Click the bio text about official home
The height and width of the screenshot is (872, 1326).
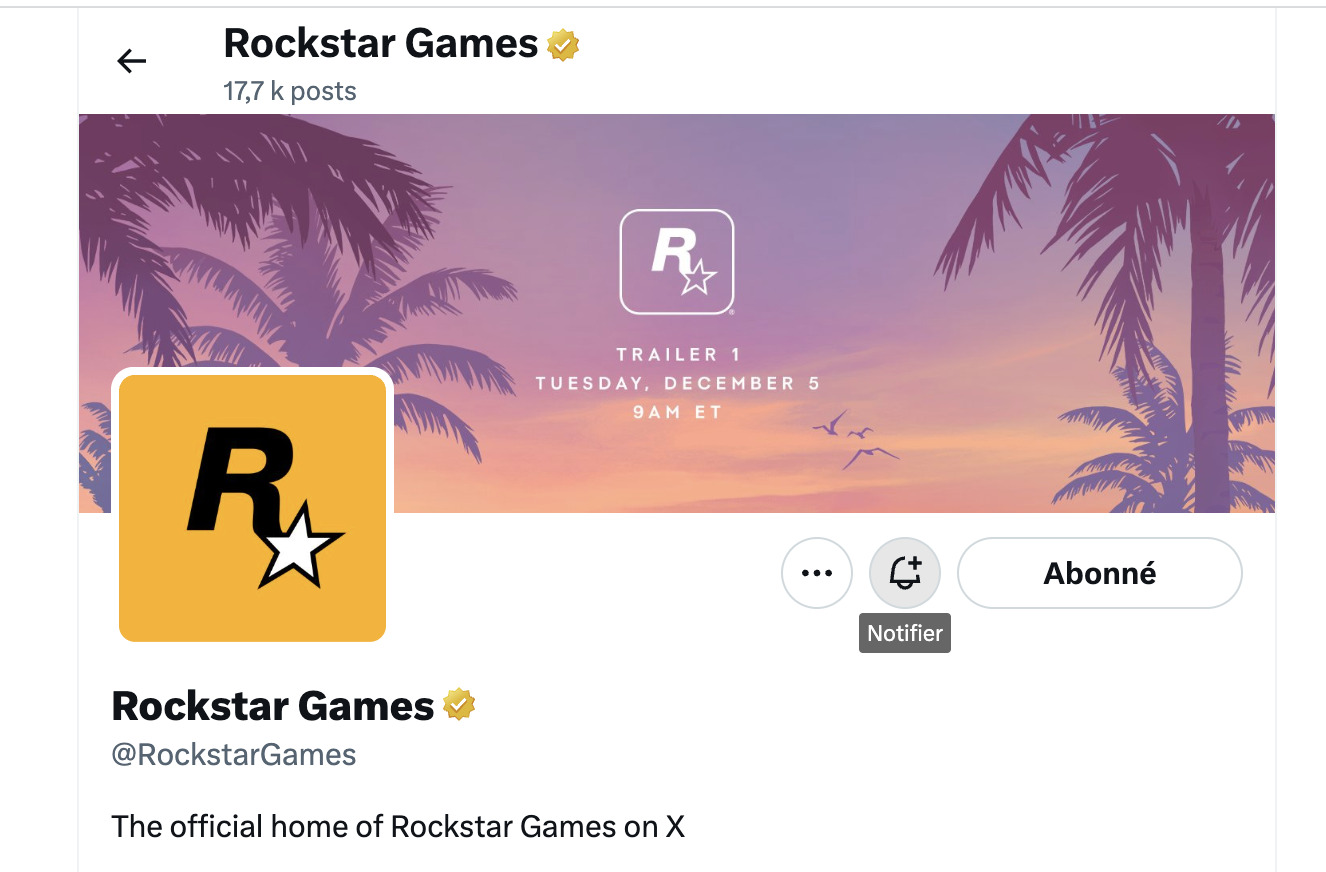(x=398, y=827)
